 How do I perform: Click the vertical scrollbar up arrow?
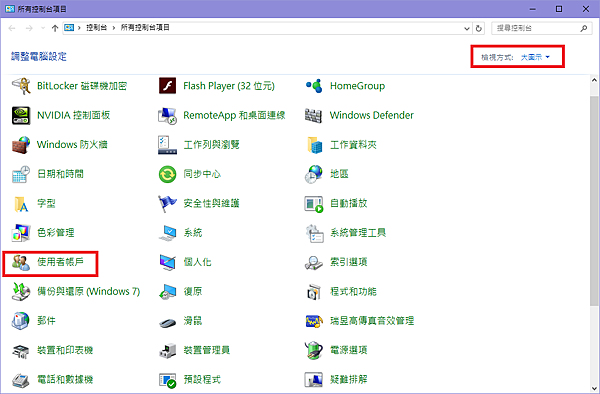(594, 80)
